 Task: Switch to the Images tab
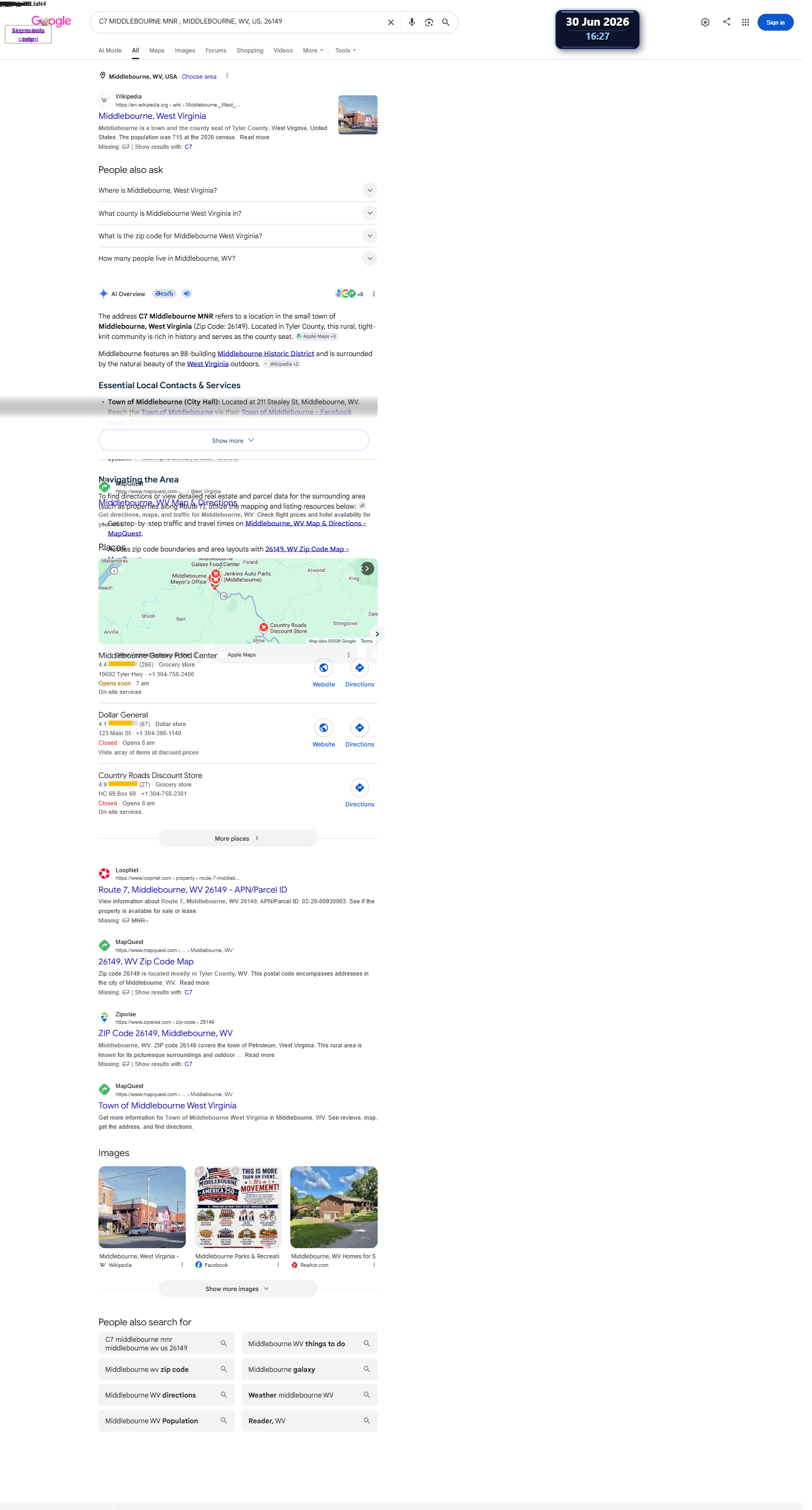[x=185, y=50]
